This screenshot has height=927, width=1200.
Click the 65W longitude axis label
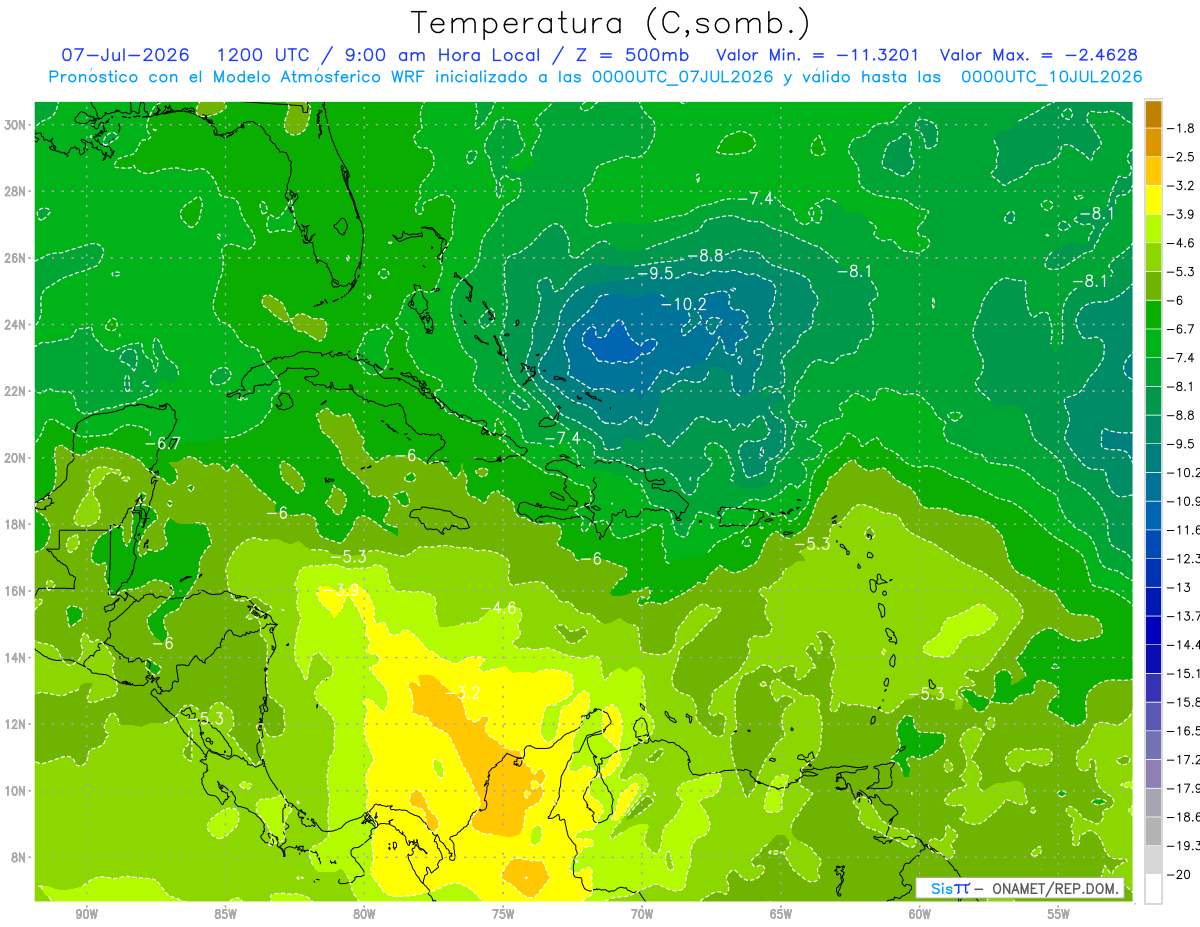click(781, 915)
